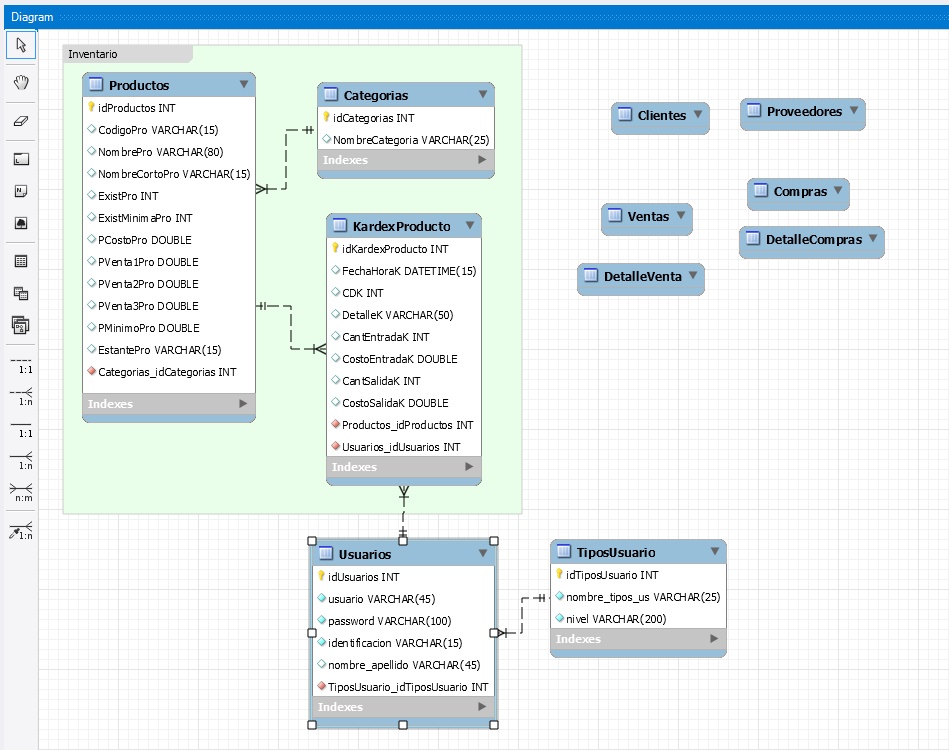The image size is (949, 750).
Task: Select the text note tool
Action: click(x=21, y=191)
